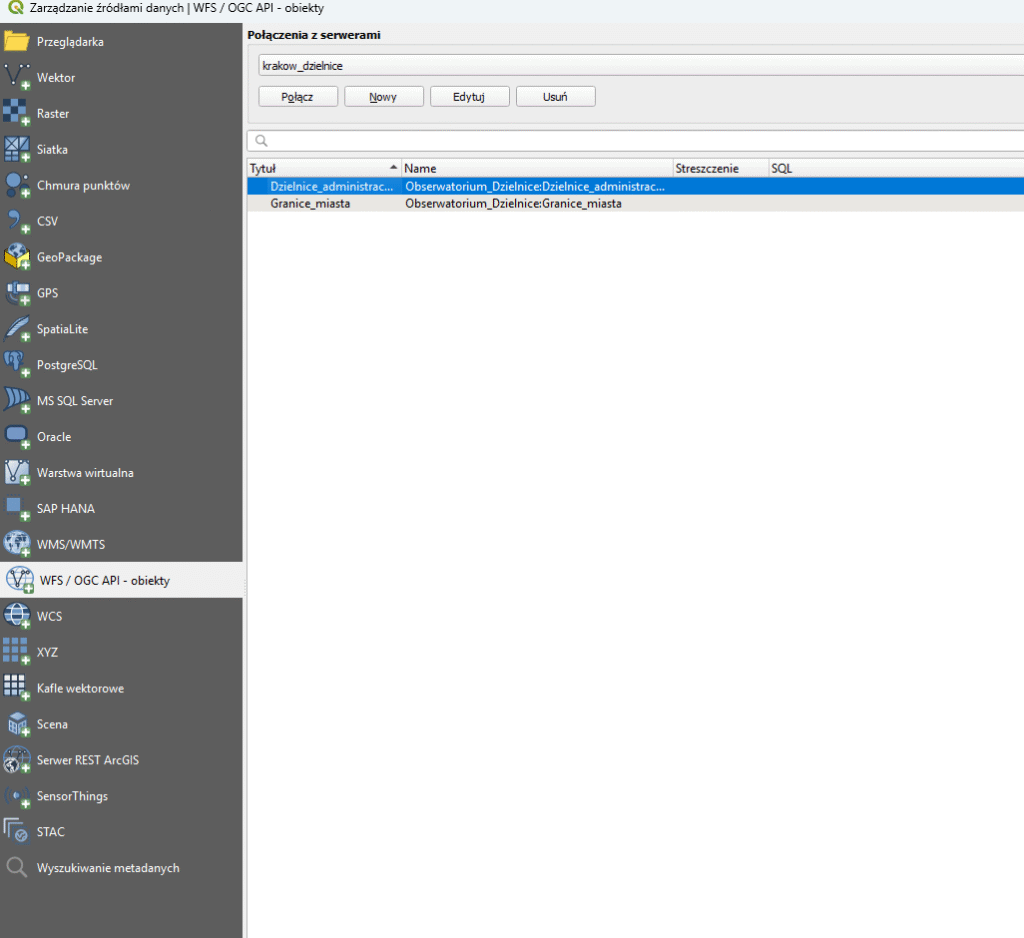Click the Nowy connection button
1024x938 pixels.
[383, 97]
